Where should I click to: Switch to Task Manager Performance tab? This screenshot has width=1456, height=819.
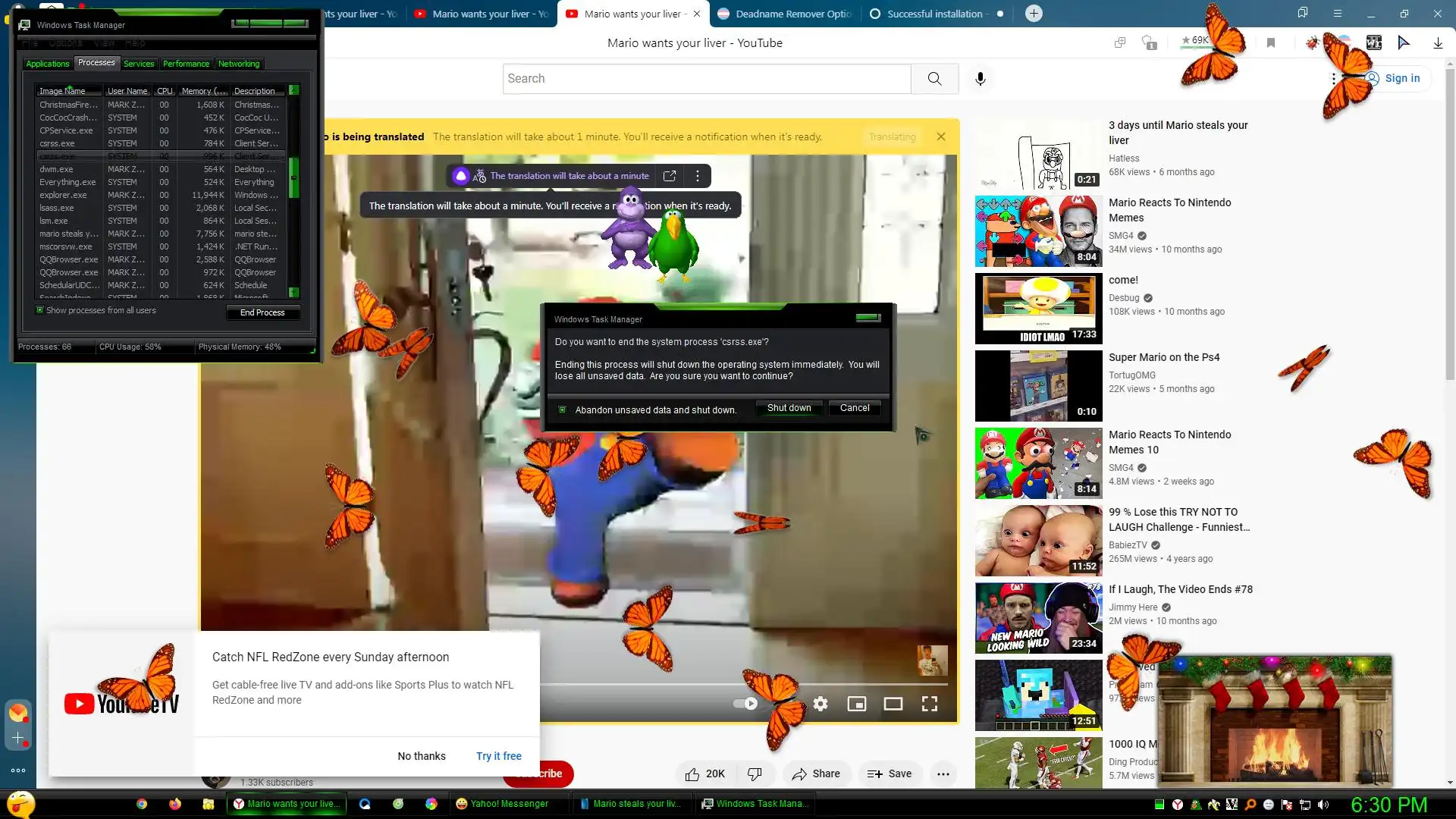[x=186, y=64]
